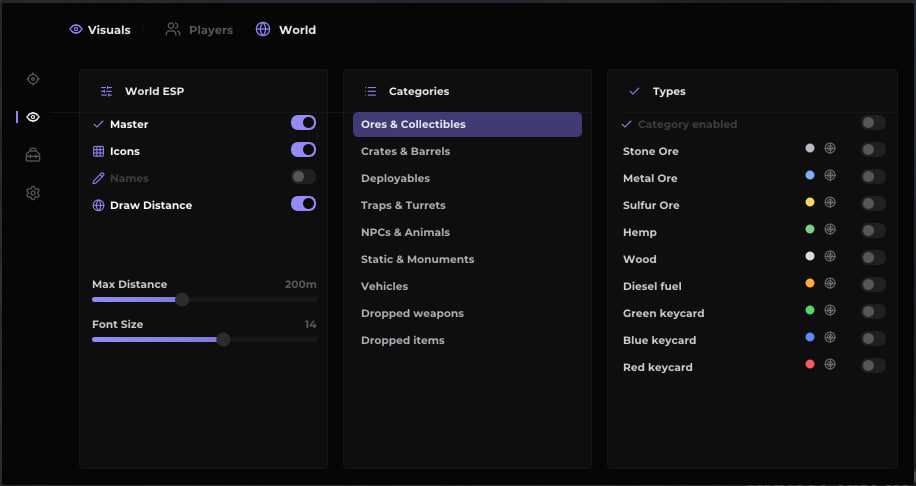Image resolution: width=916 pixels, height=486 pixels.
Task: Click the crosshair icon for Diesel fuel
Action: [830, 283]
